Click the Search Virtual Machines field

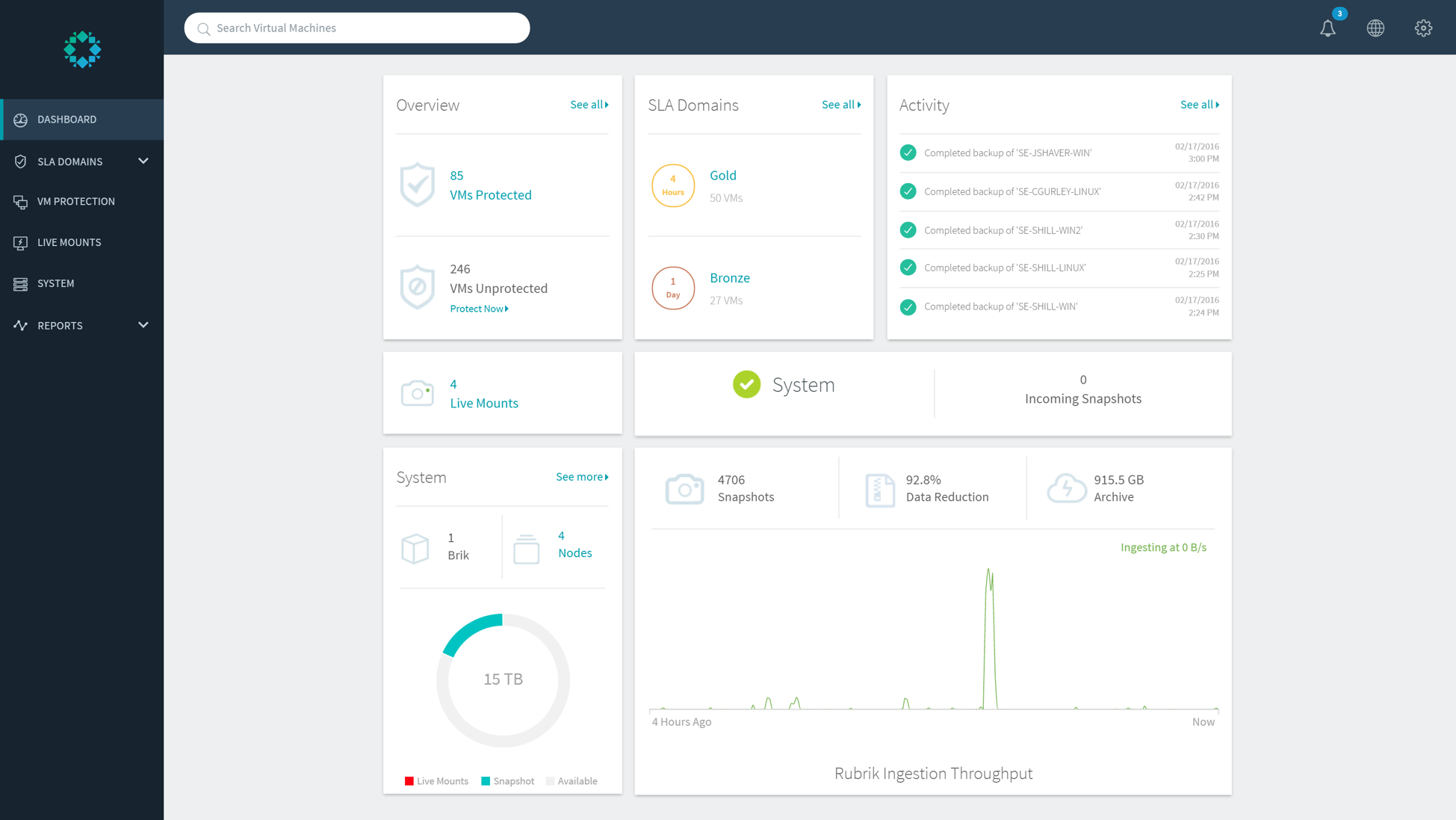coord(356,28)
